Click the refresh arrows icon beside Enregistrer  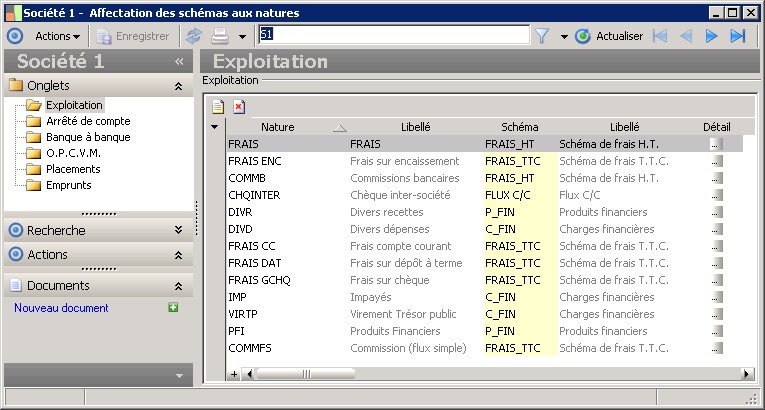pos(194,36)
